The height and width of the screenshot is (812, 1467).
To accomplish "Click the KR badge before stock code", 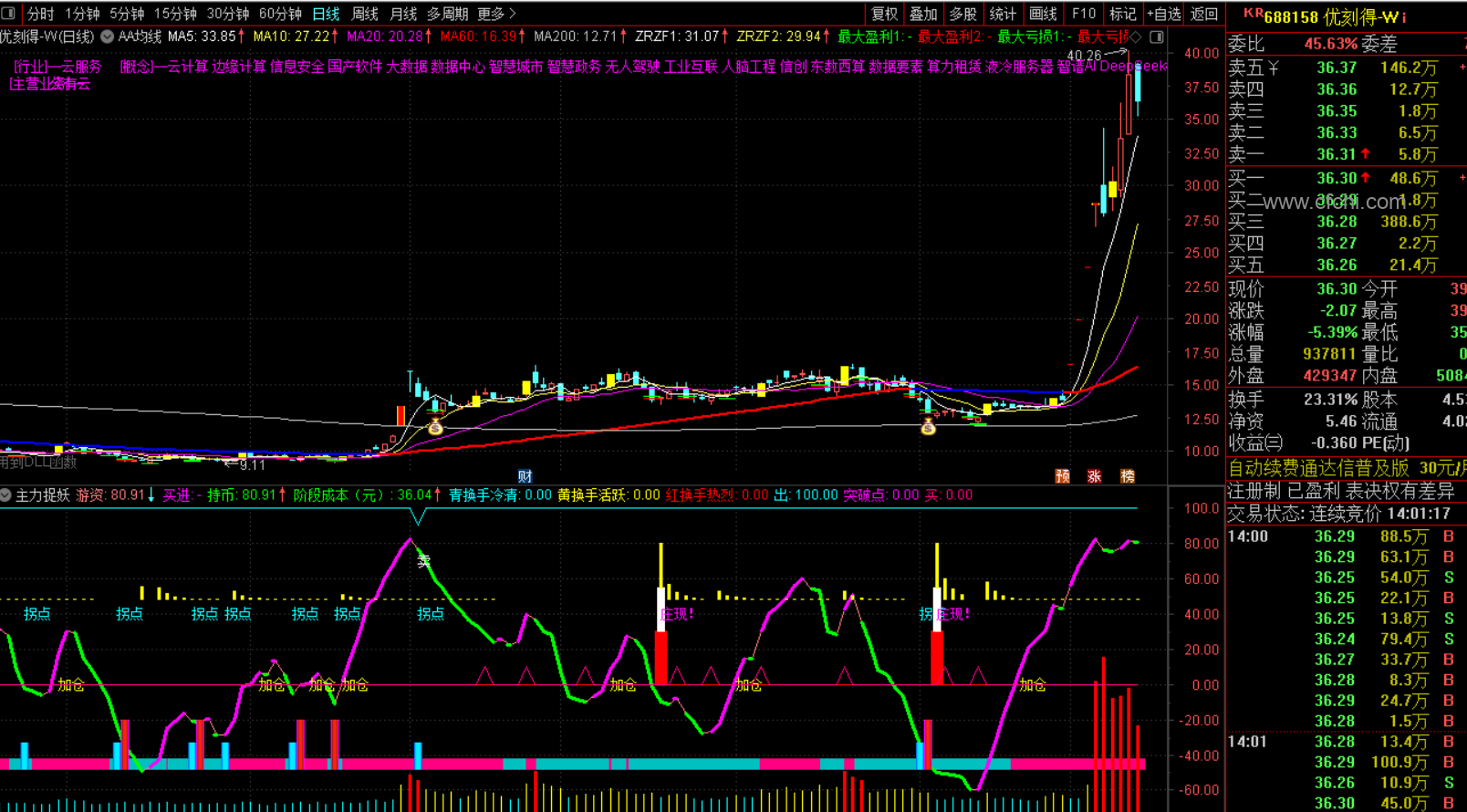I will tap(1253, 13).
